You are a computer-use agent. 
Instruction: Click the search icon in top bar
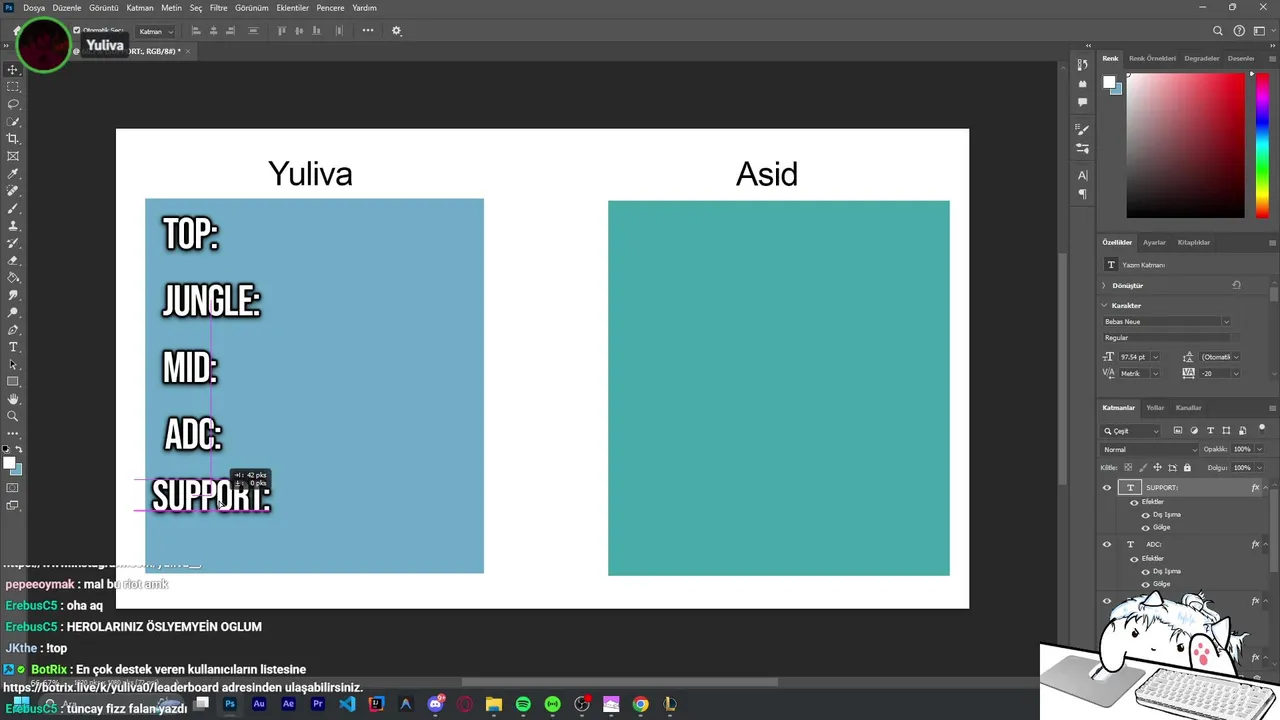click(1218, 31)
